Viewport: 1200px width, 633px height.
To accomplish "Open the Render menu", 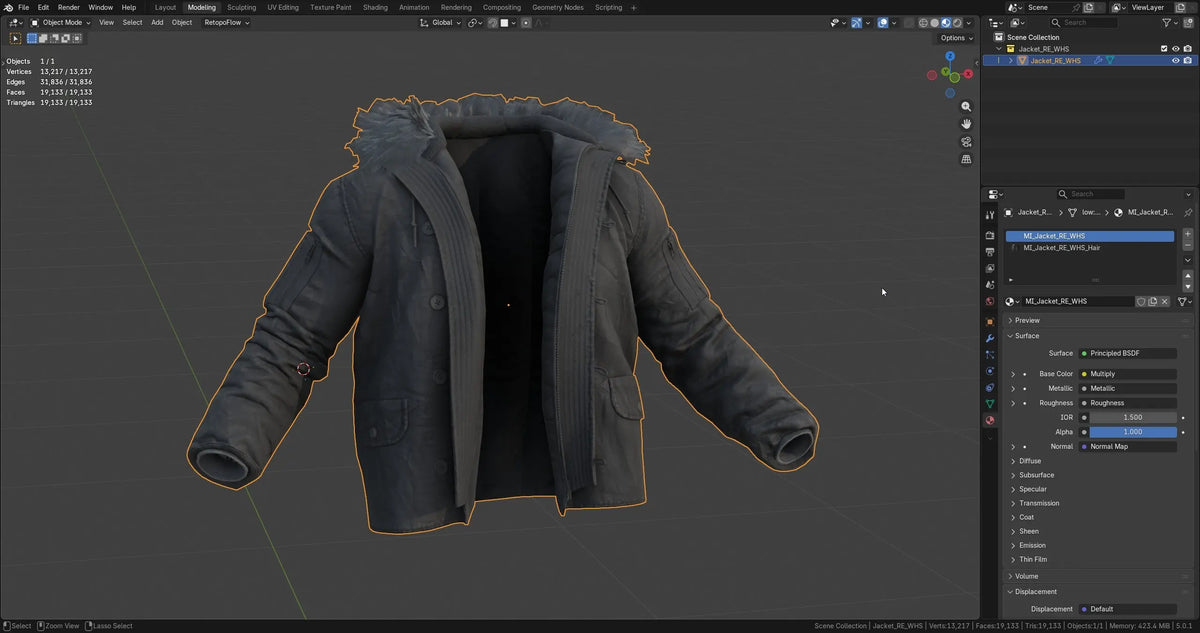I will pos(69,7).
